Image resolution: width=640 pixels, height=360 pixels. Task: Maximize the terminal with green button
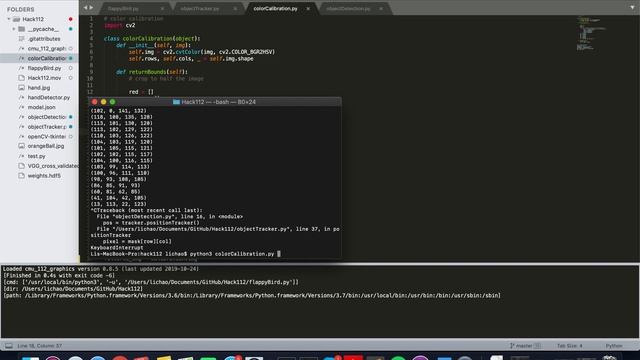coord(113,102)
